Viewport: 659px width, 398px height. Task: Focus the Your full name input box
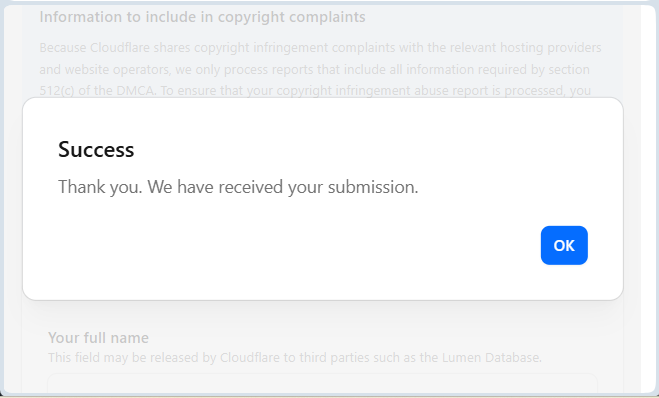[x=322, y=383]
